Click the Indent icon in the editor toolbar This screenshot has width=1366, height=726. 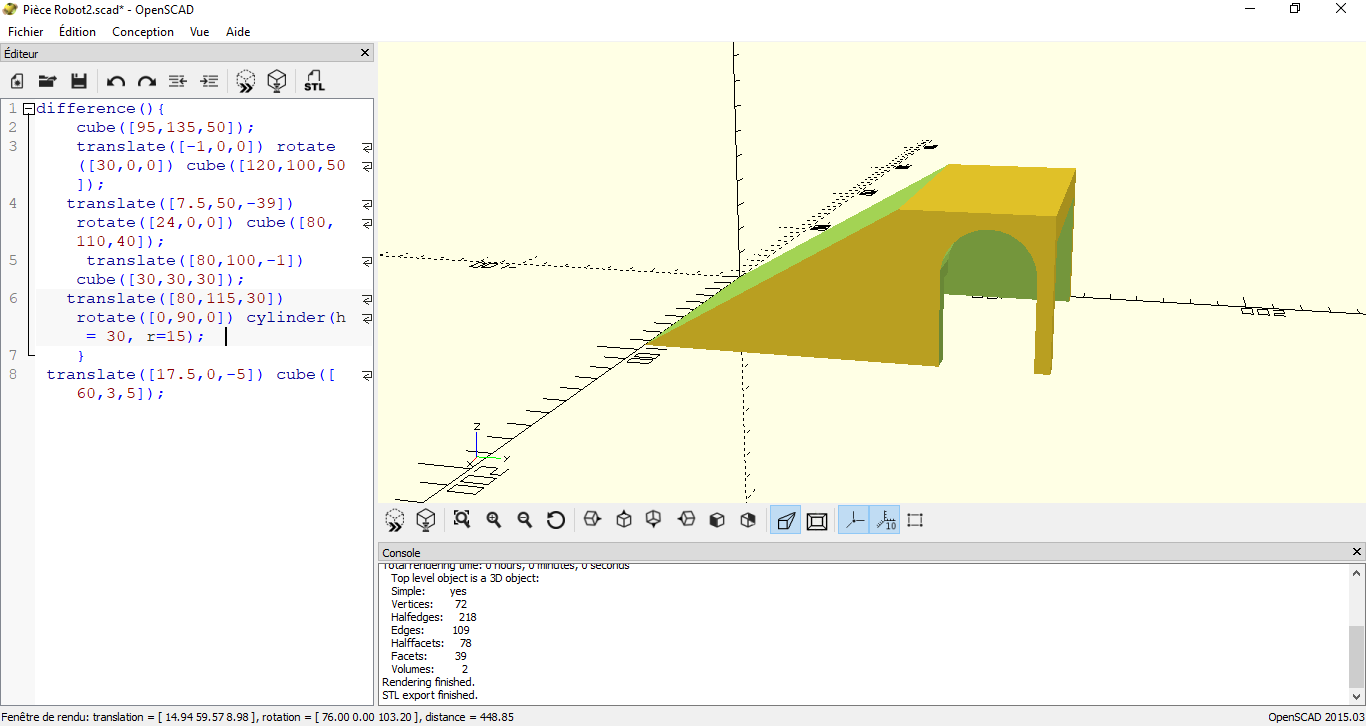[x=209, y=81]
